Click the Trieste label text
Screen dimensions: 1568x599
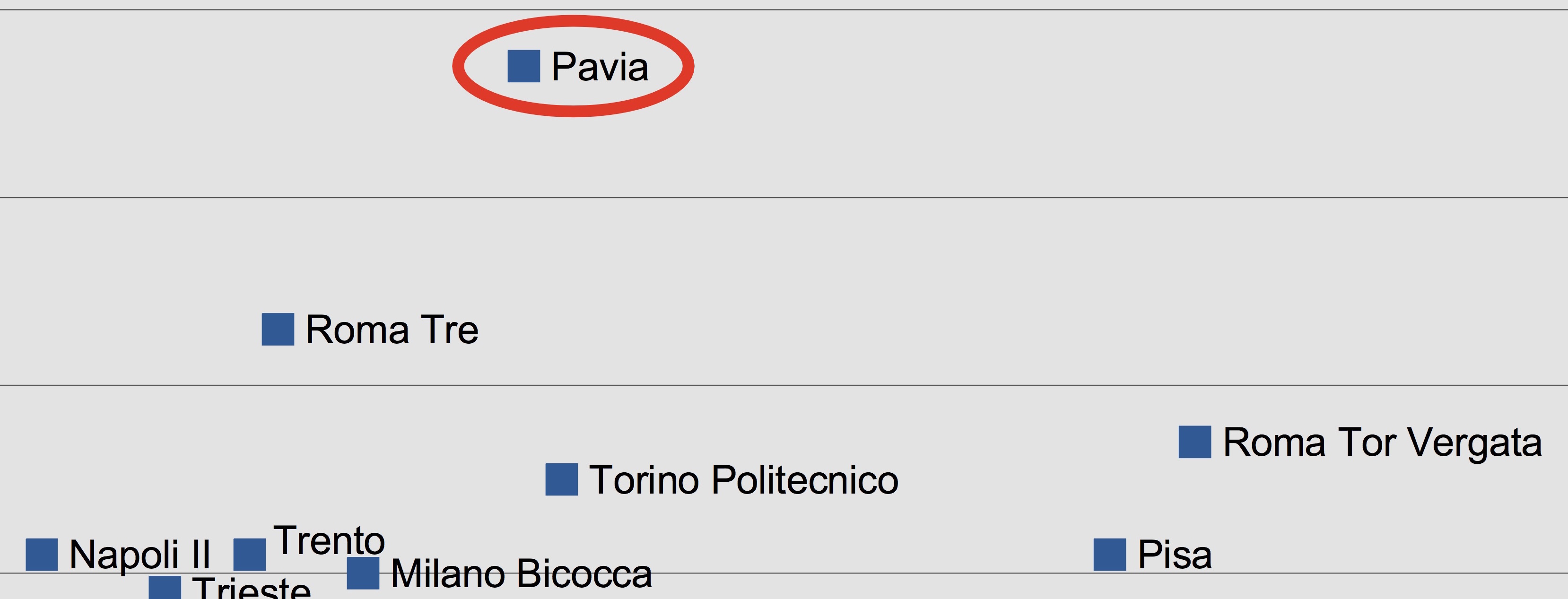252,588
